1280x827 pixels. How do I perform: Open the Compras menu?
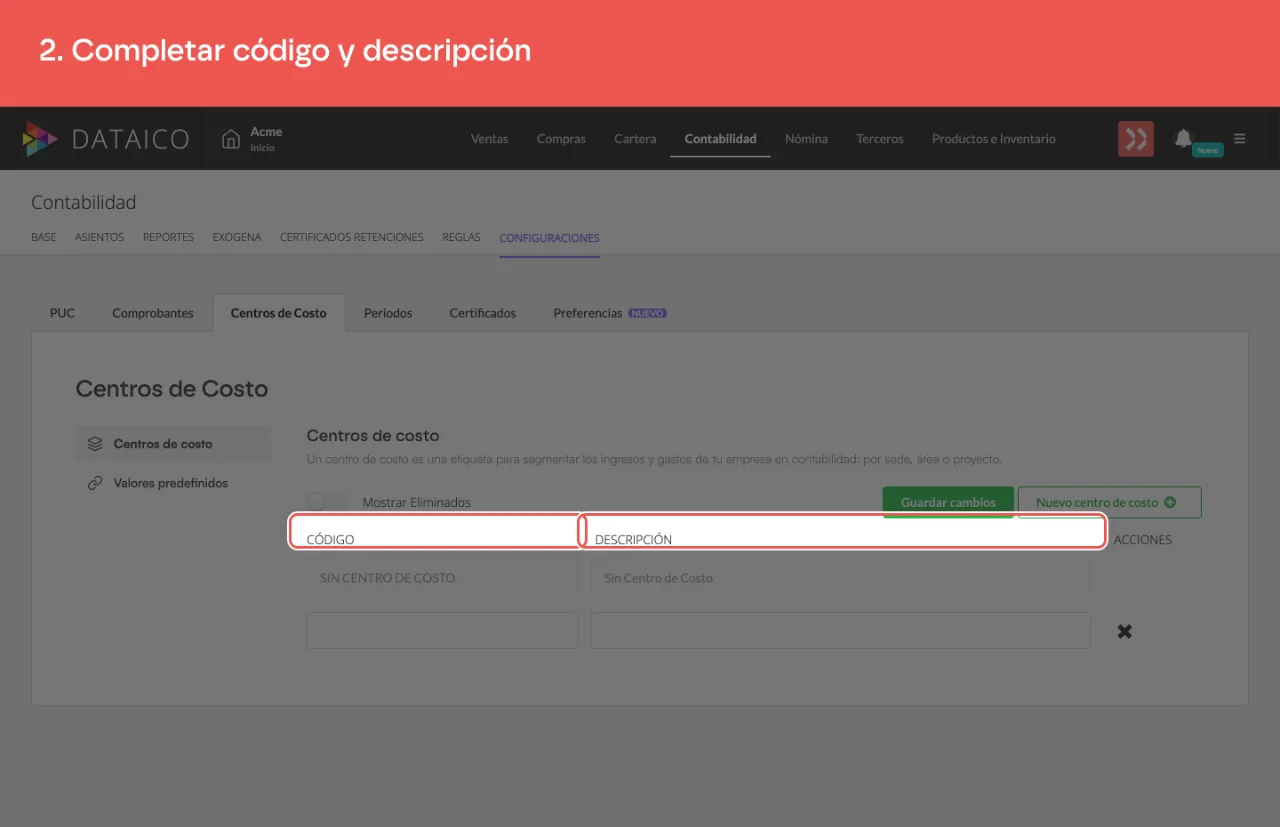tap(561, 139)
